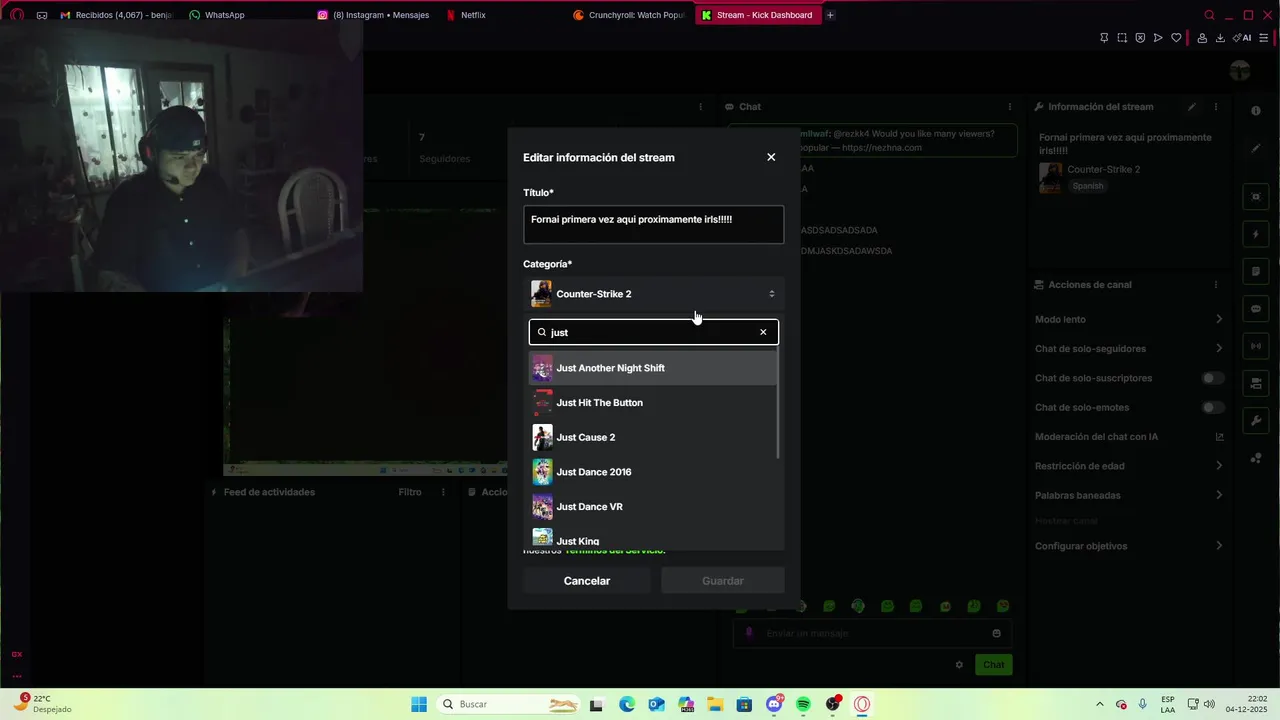The width and height of the screenshot is (1280, 720).
Task: Click the stream title text field
Action: click(653, 225)
